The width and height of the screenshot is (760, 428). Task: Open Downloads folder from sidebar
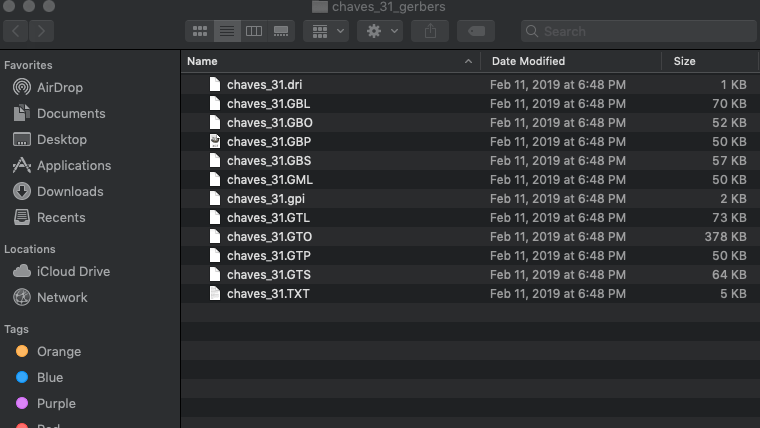coord(69,191)
